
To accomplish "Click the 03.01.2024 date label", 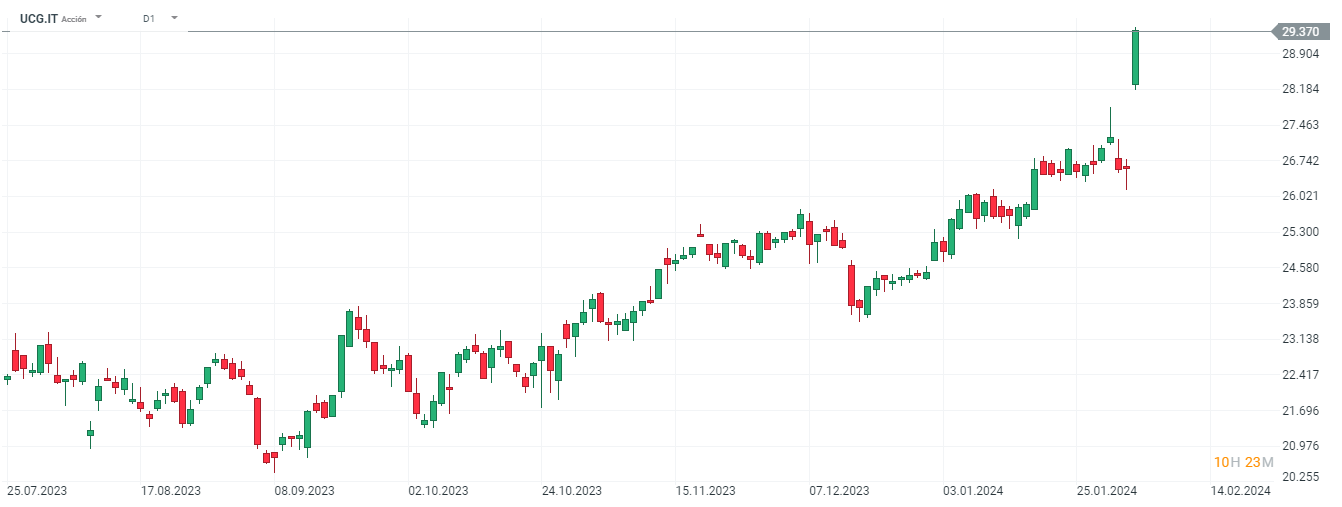I will point(974,491).
